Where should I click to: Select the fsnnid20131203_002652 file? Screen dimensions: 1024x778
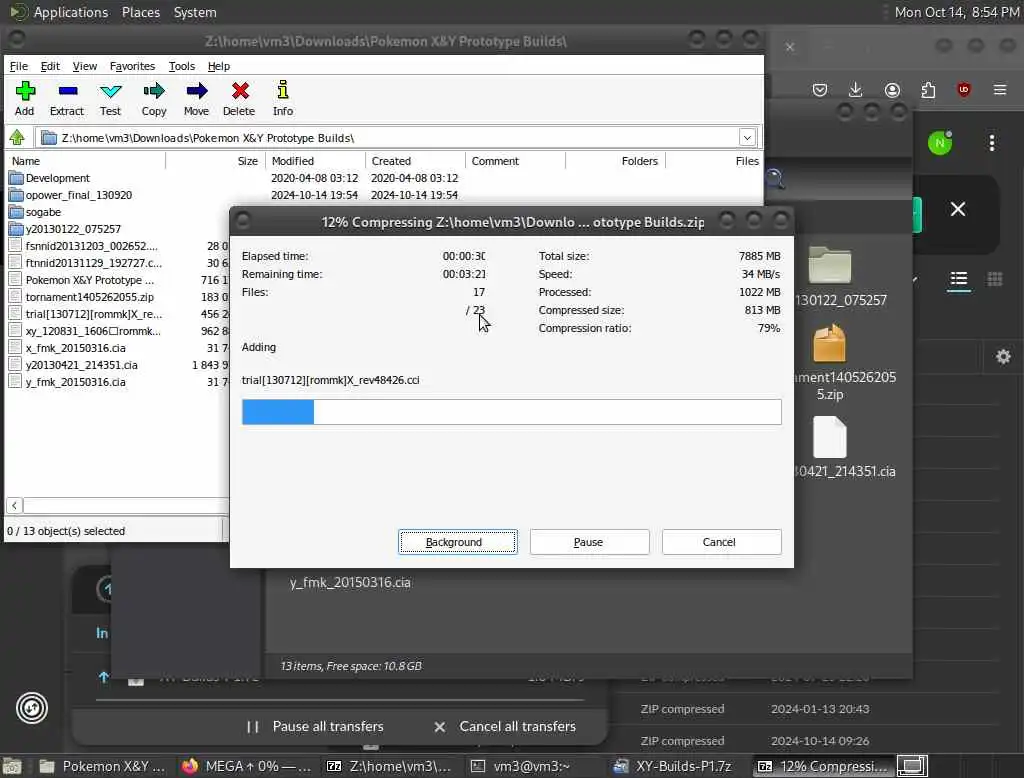[91, 246]
